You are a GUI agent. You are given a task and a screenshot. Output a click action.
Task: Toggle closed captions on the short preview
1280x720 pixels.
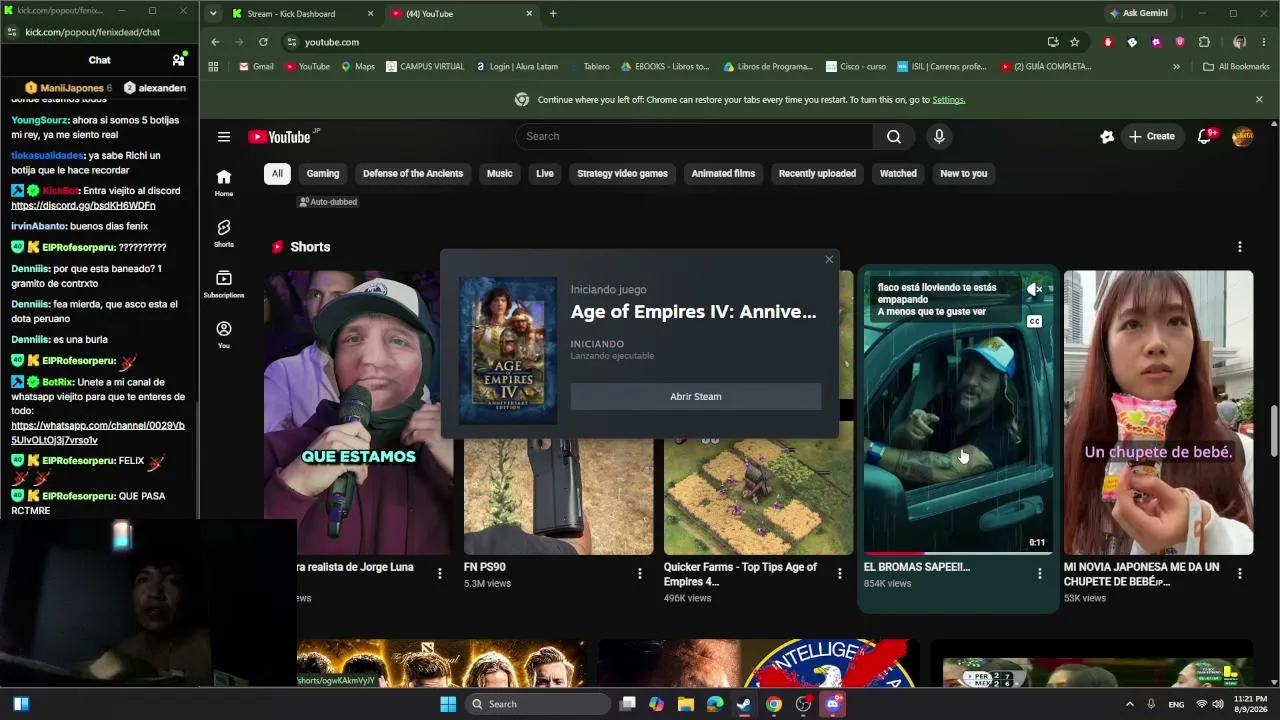1035,321
